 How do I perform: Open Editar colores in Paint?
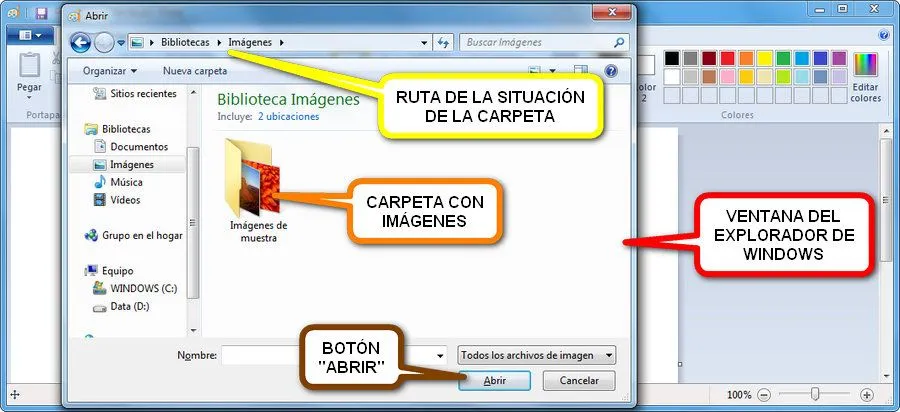(x=866, y=77)
